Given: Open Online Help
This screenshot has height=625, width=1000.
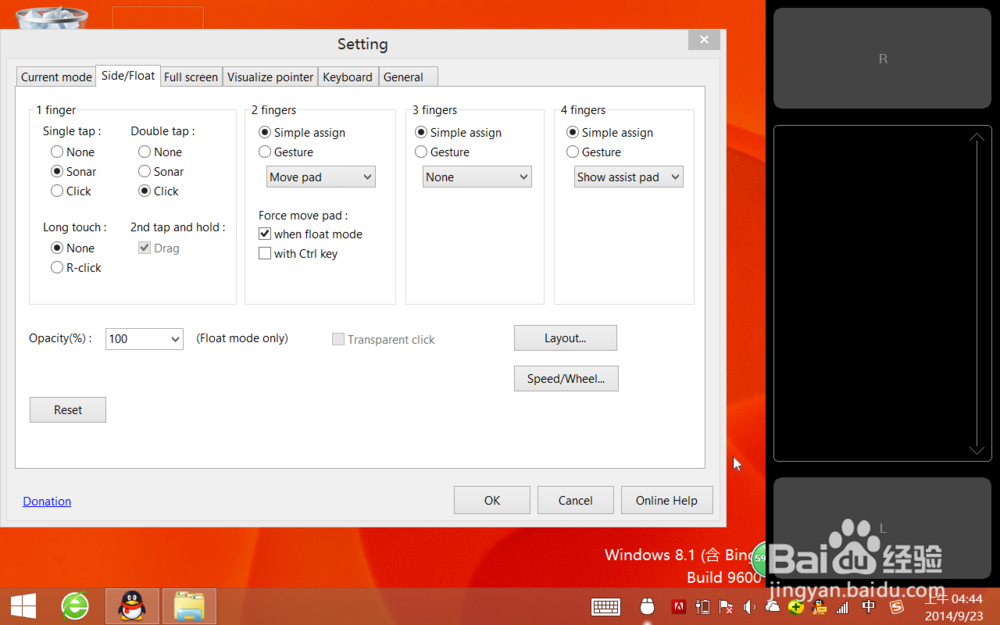Looking at the screenshot, I should (666, 500).
